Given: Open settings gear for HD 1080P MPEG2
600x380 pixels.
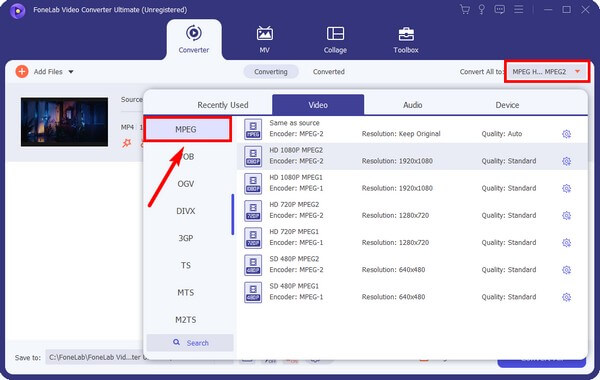Looking at the screenshot, I should [566, 161].
